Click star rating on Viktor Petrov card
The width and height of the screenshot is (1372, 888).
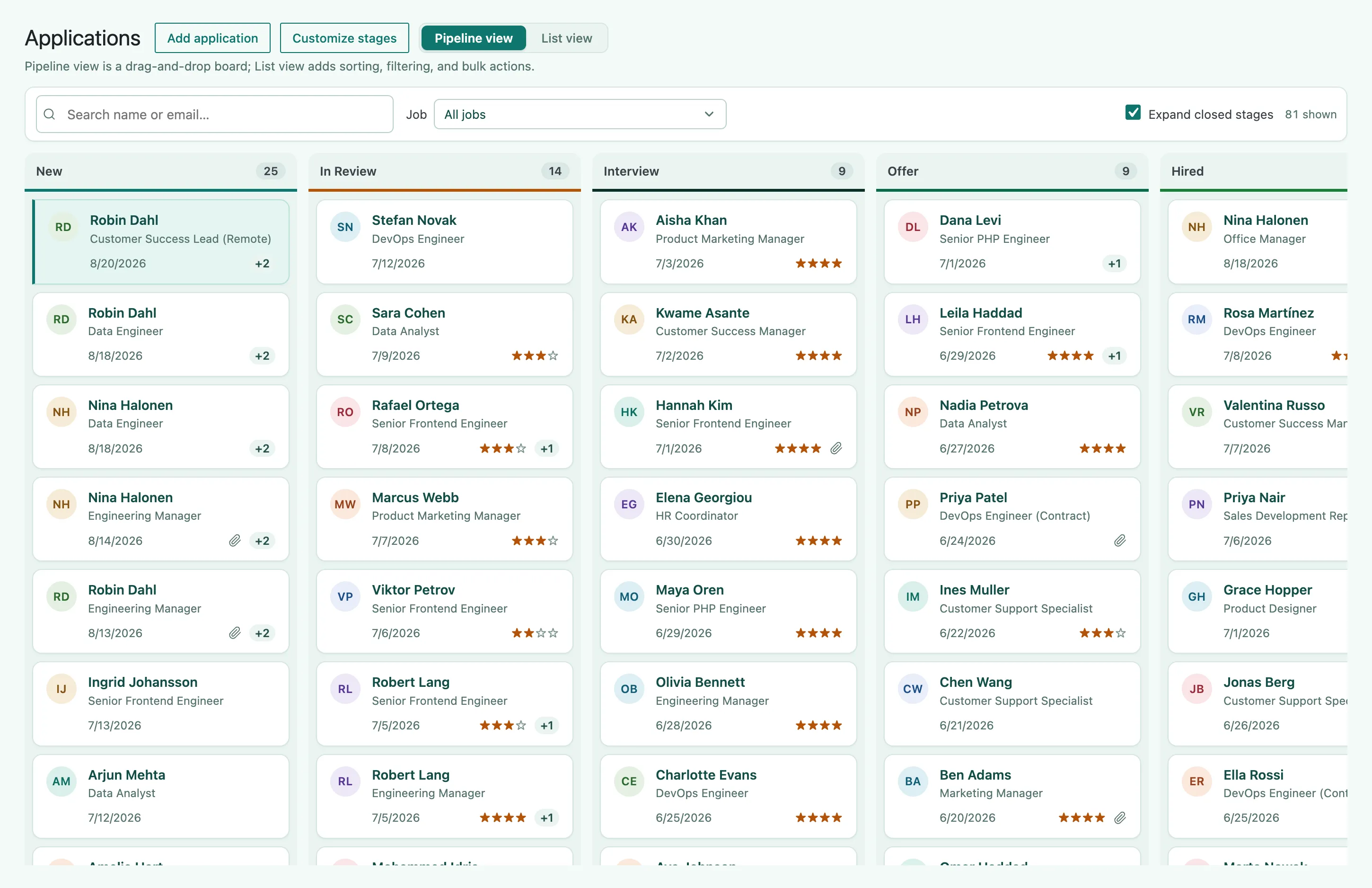[x=535, y=632]
